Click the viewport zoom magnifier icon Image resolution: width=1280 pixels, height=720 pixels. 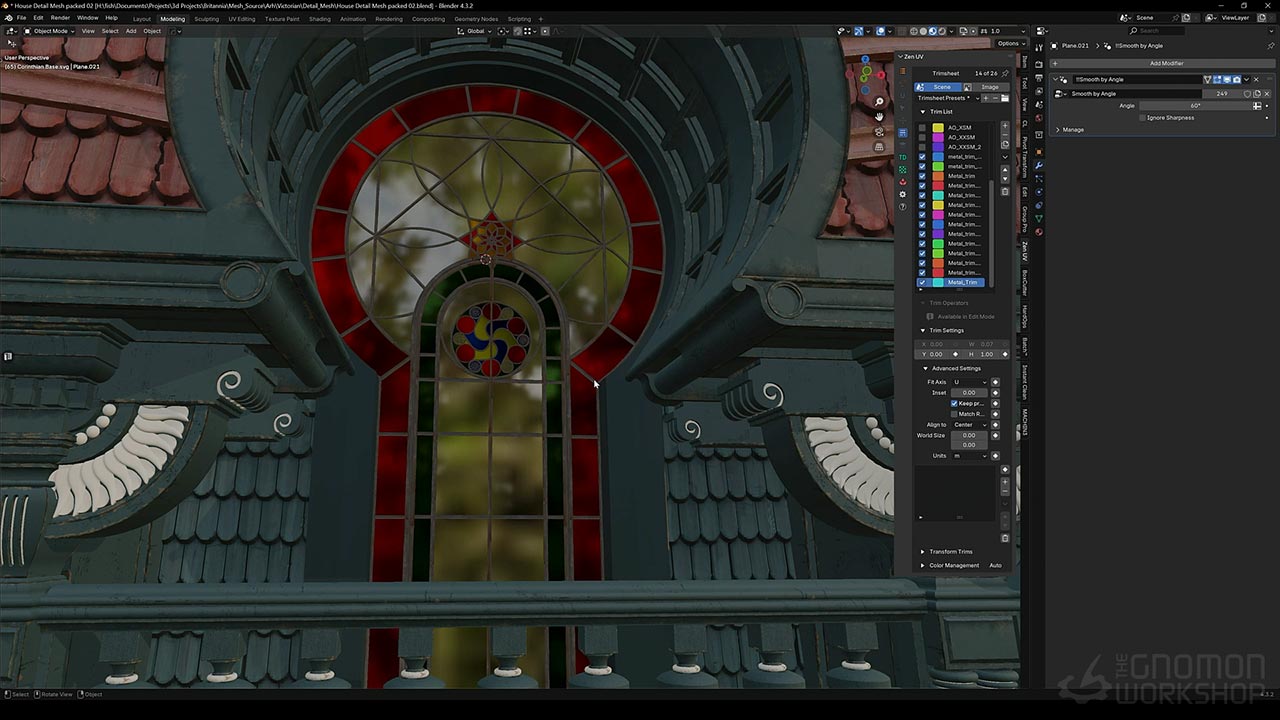pyautogui.click(x=879, y=102)
